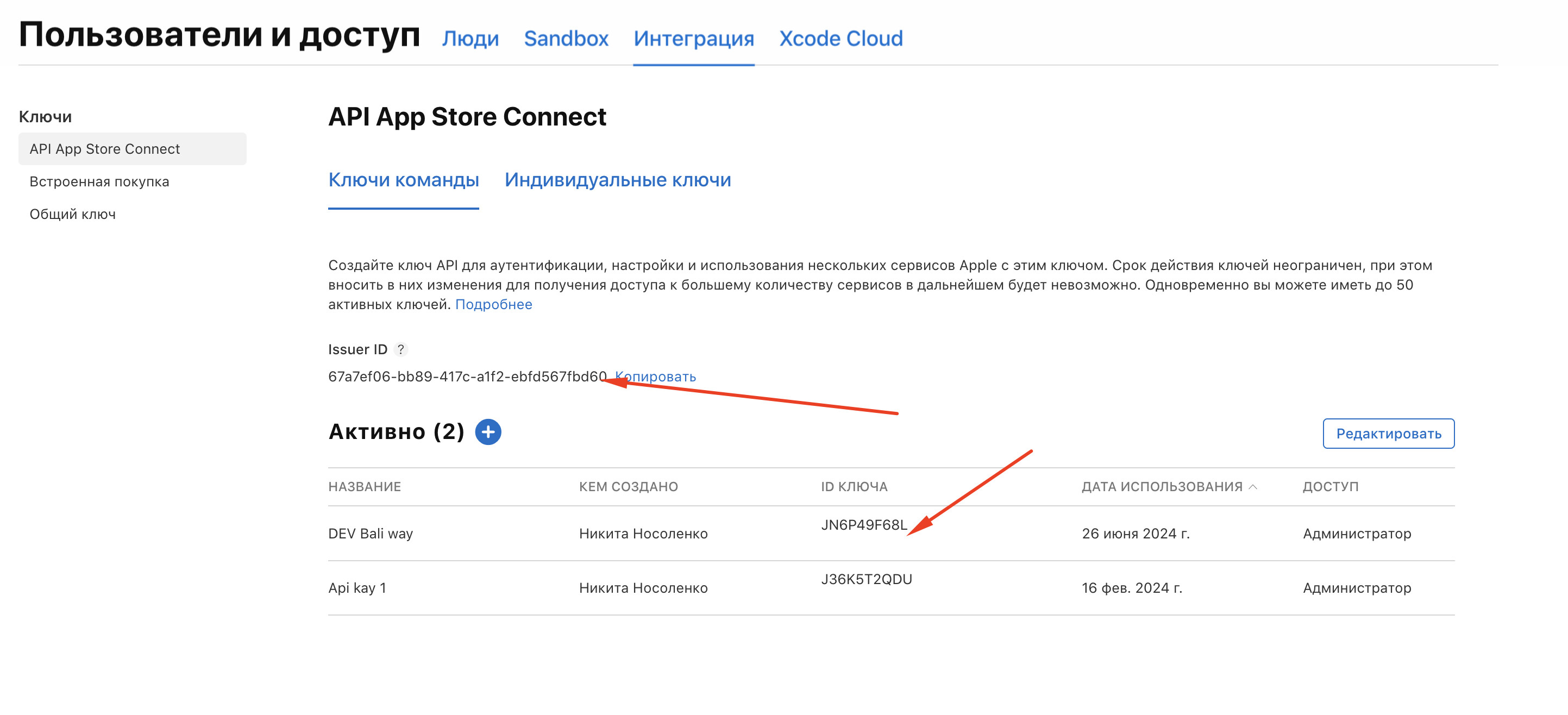The image size is (1568, 715).
Task: Sort by ДАТА ИСПОЛЬЗОВАНИЯ arrow
Action: 1253,487
